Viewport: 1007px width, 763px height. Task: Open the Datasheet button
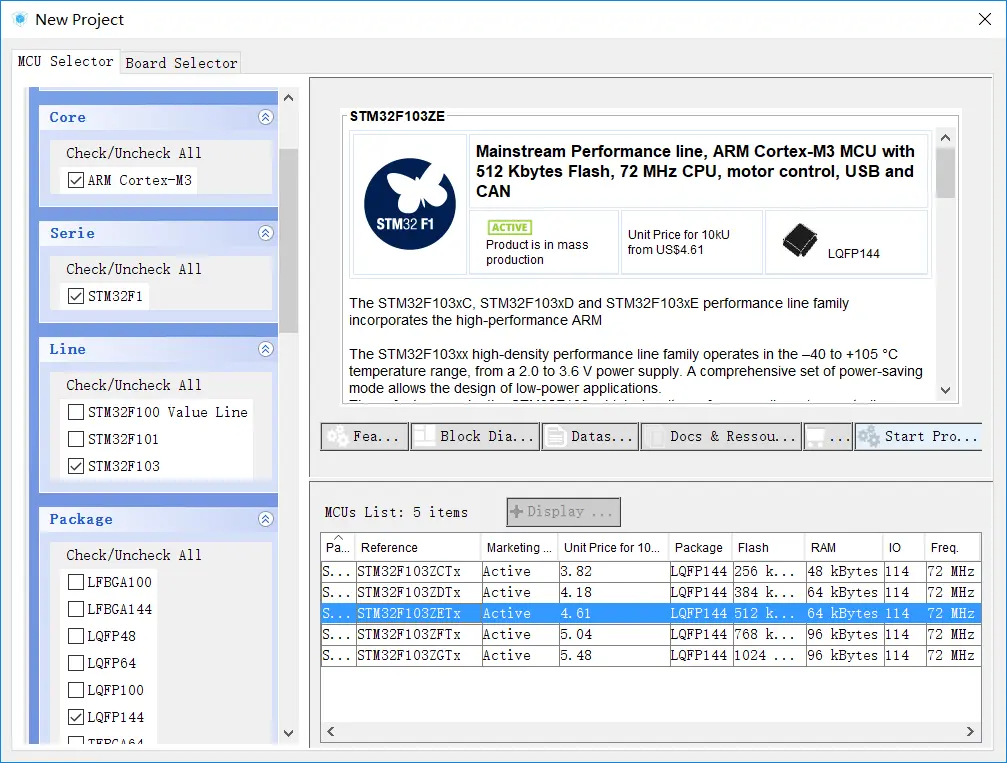pyautogui.click(x=590, y=437)
